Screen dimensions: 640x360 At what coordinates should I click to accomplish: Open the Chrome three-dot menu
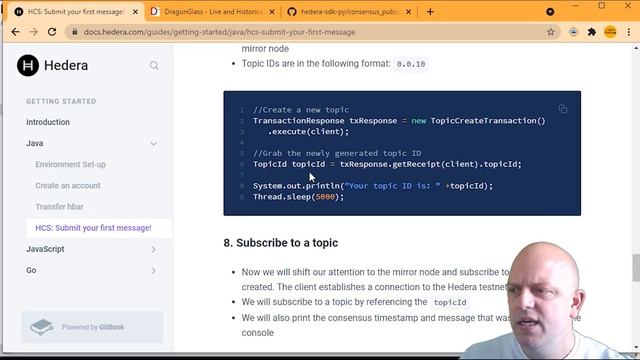(x=629, y=32)
